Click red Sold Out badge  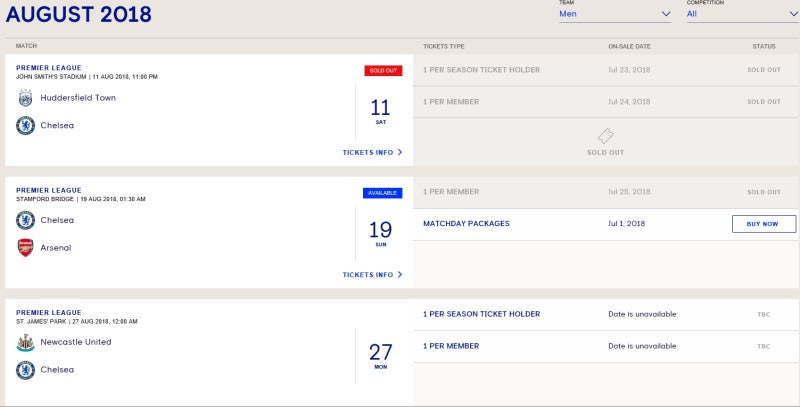point(383,70)
